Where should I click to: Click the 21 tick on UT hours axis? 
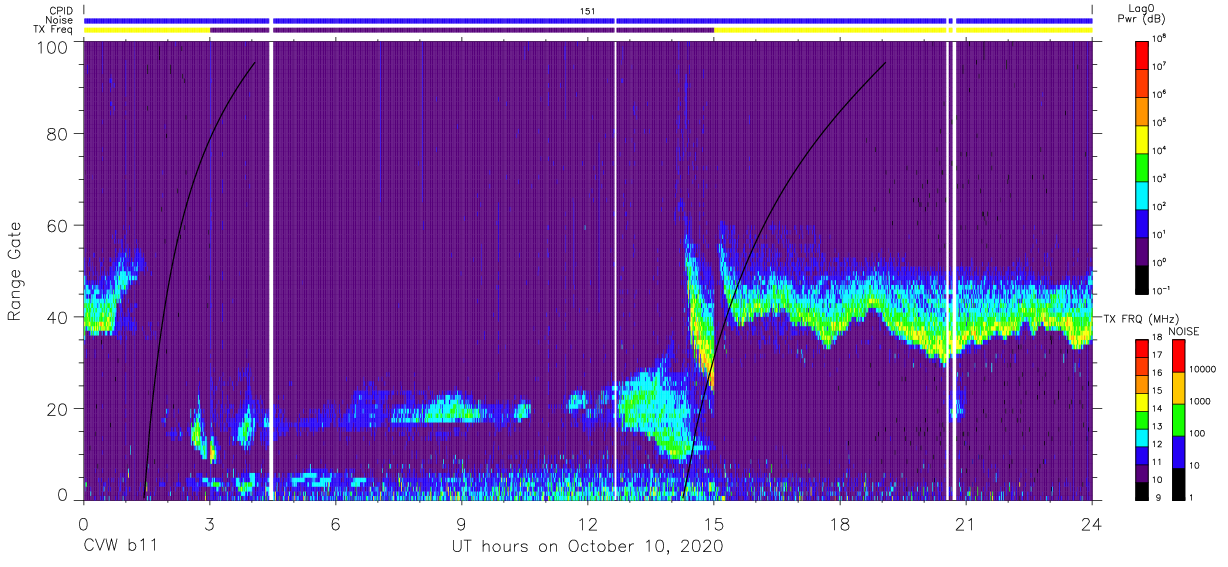click(x=965, y=523)
